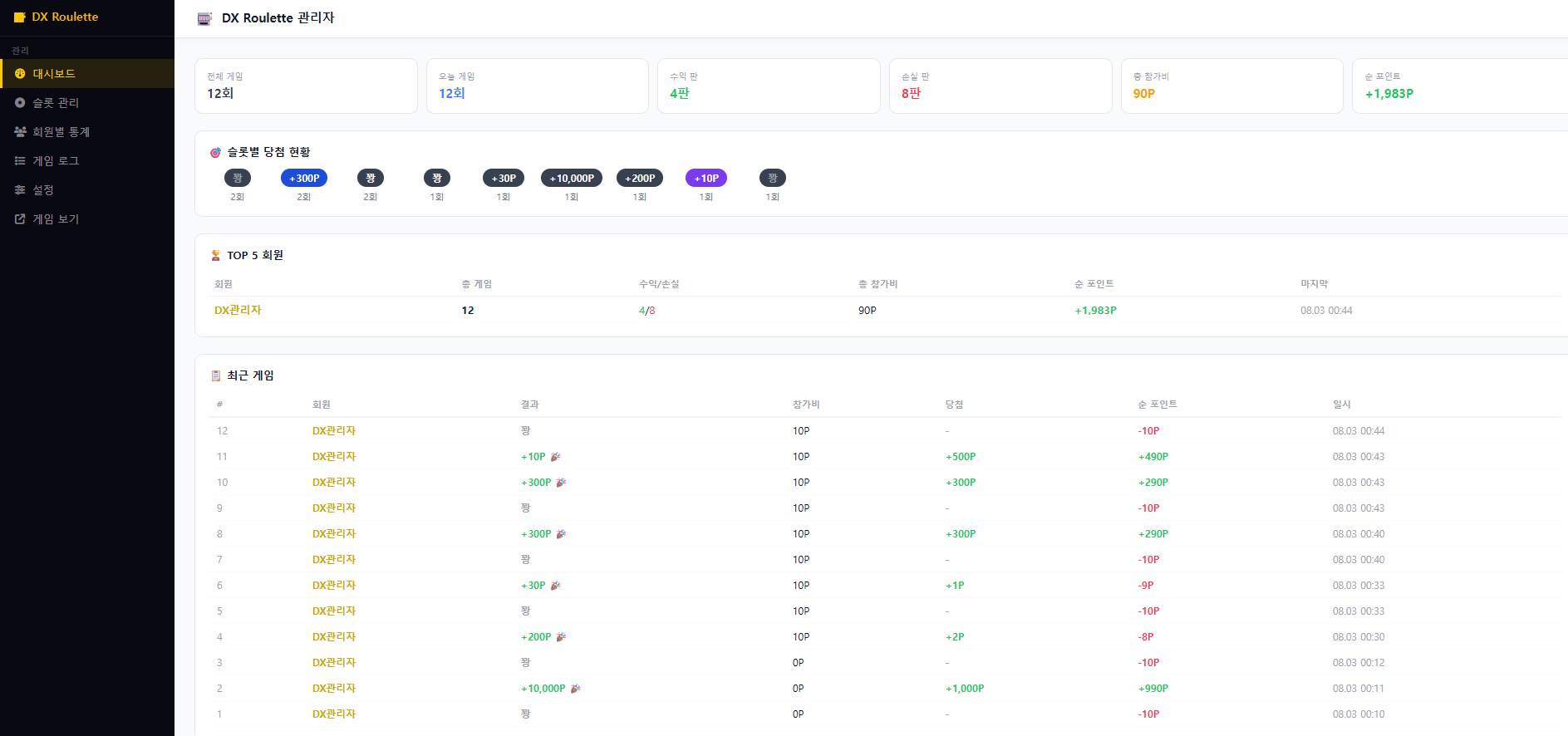Click the 손실 판 8판 card

[x=1000, y=86]
